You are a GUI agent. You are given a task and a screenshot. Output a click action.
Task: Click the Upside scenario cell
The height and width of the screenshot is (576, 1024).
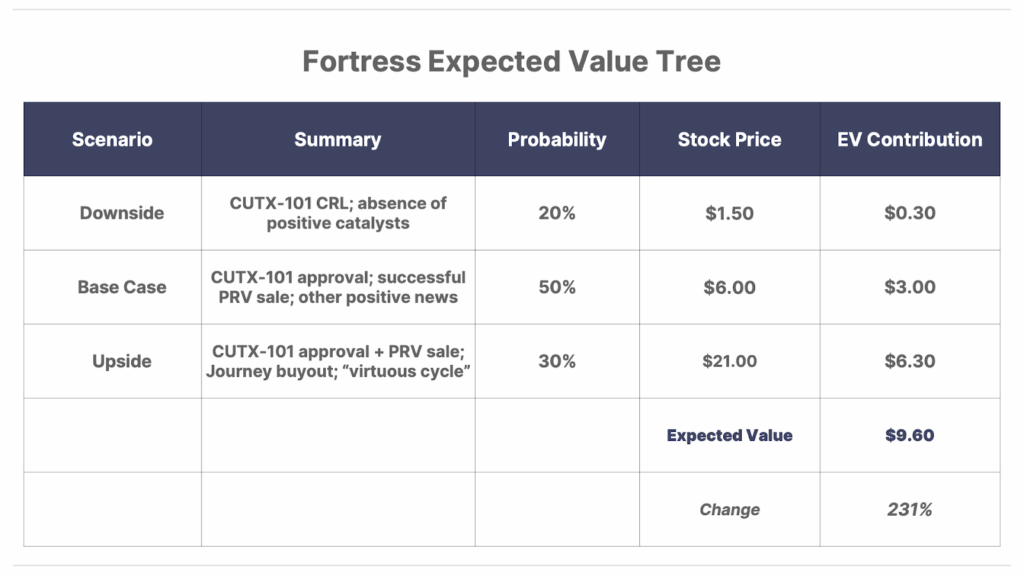pos(112,361)
